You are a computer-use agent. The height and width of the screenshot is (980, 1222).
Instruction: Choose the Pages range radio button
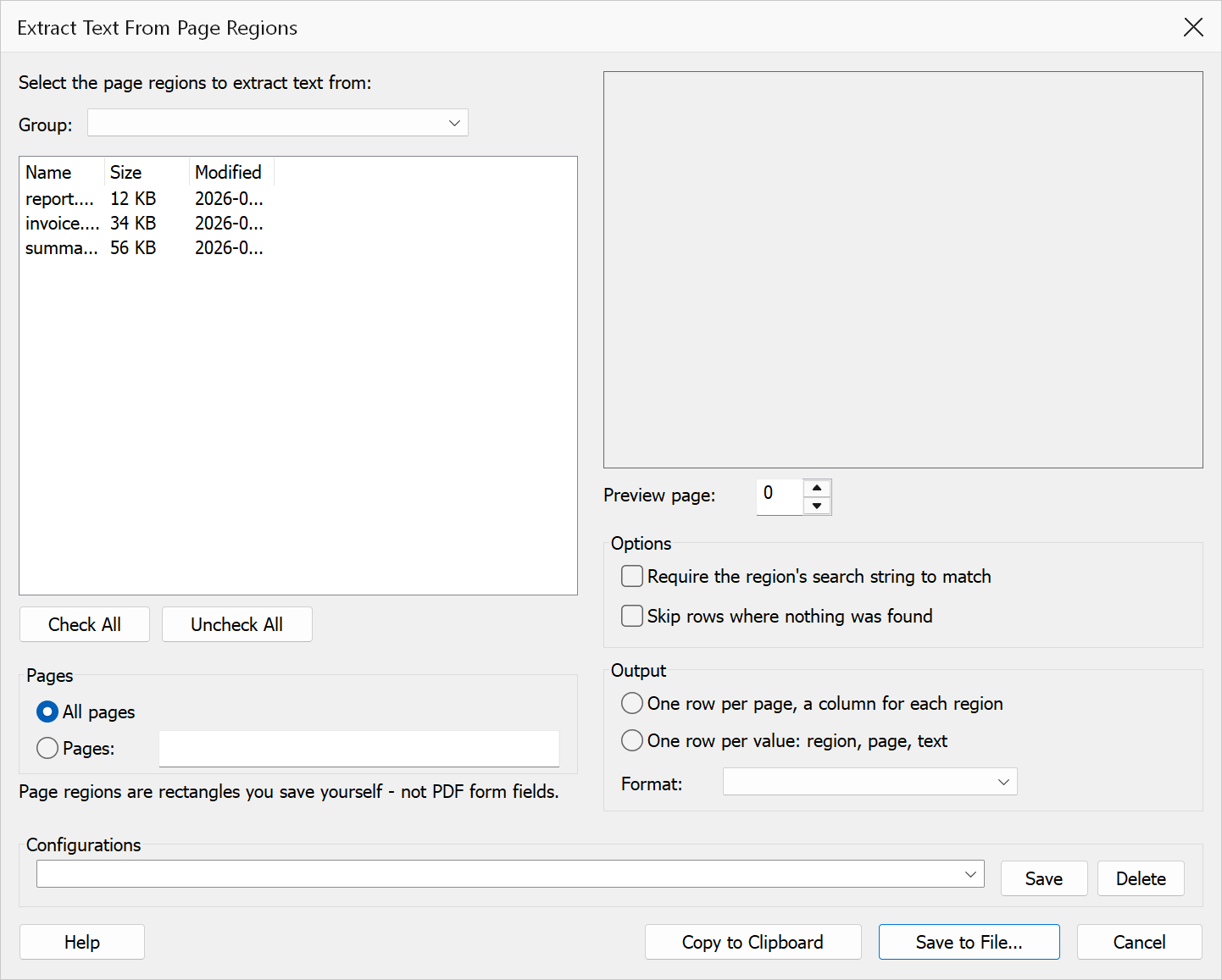pyautogui.click(x=47, y=748)
